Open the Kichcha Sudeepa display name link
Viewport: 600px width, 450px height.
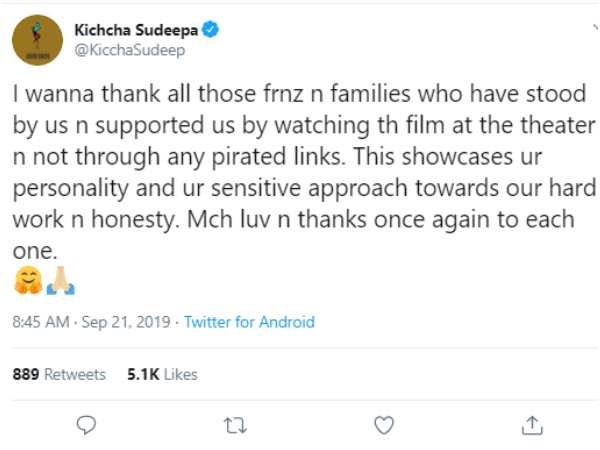coord(136,30)
